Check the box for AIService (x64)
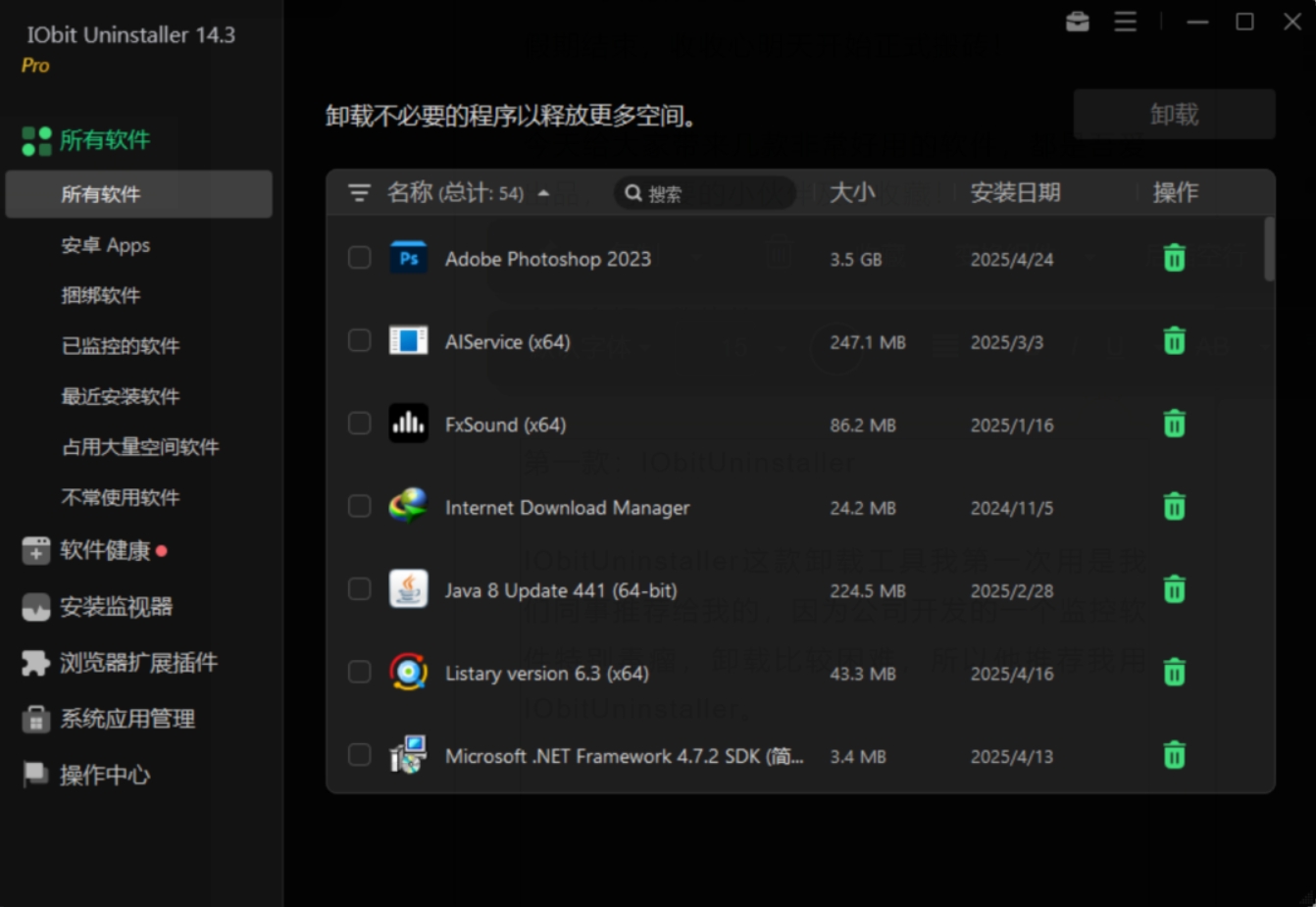The width and height of the screenshot is (1316, 907). [x=360, y=340]
